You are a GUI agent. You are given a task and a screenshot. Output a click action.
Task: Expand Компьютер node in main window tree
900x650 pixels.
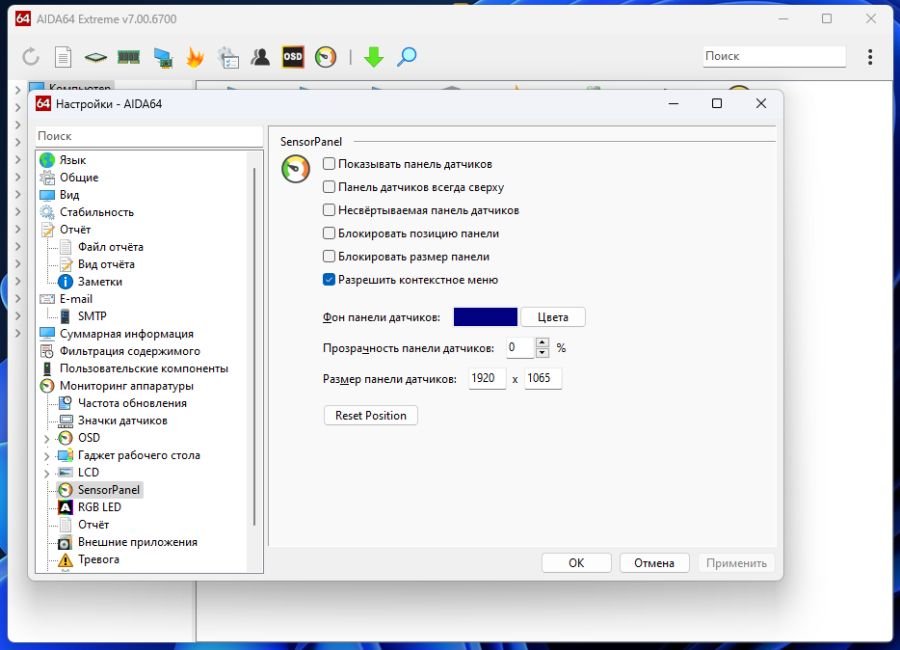pyautogui.click(x=17, y=90)
